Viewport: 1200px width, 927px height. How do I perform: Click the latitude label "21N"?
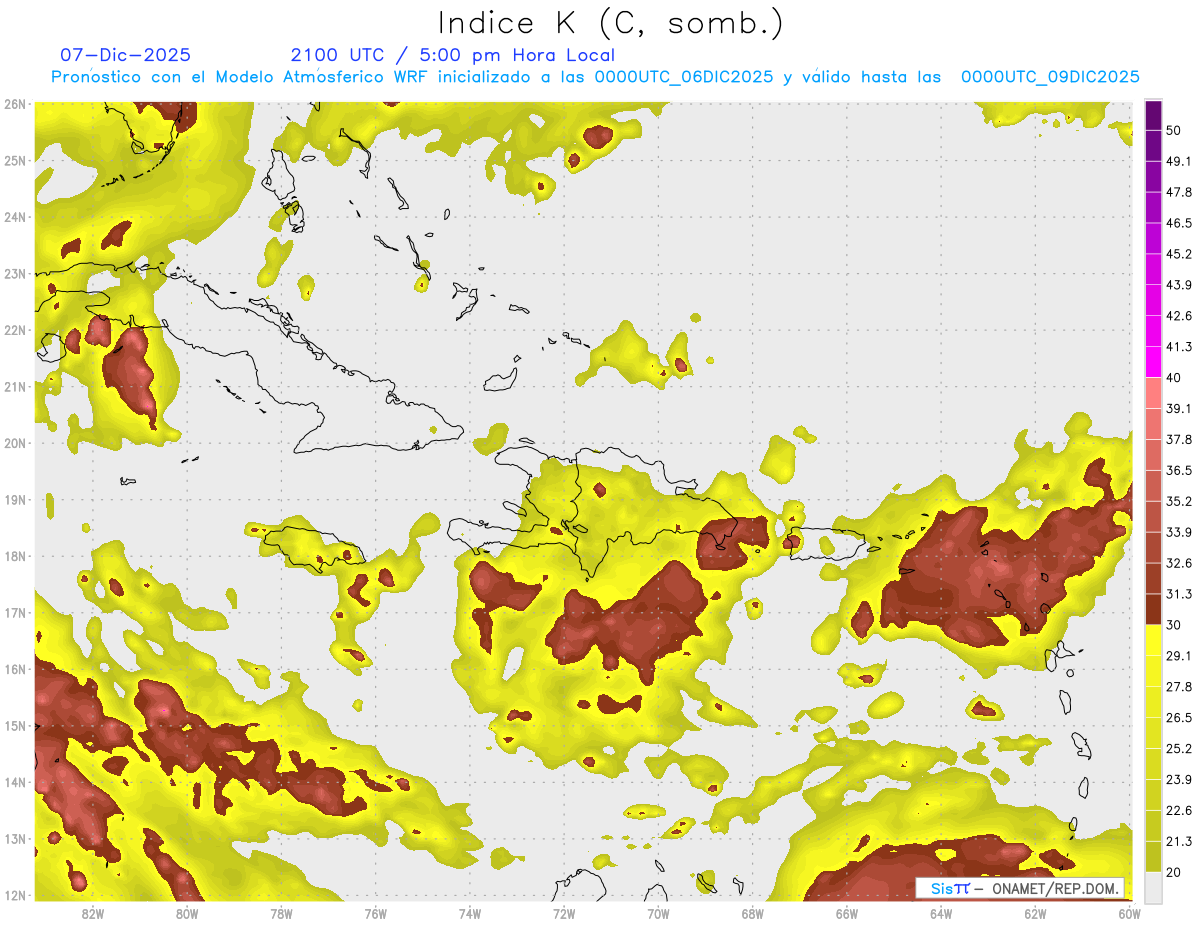(15, 386)
